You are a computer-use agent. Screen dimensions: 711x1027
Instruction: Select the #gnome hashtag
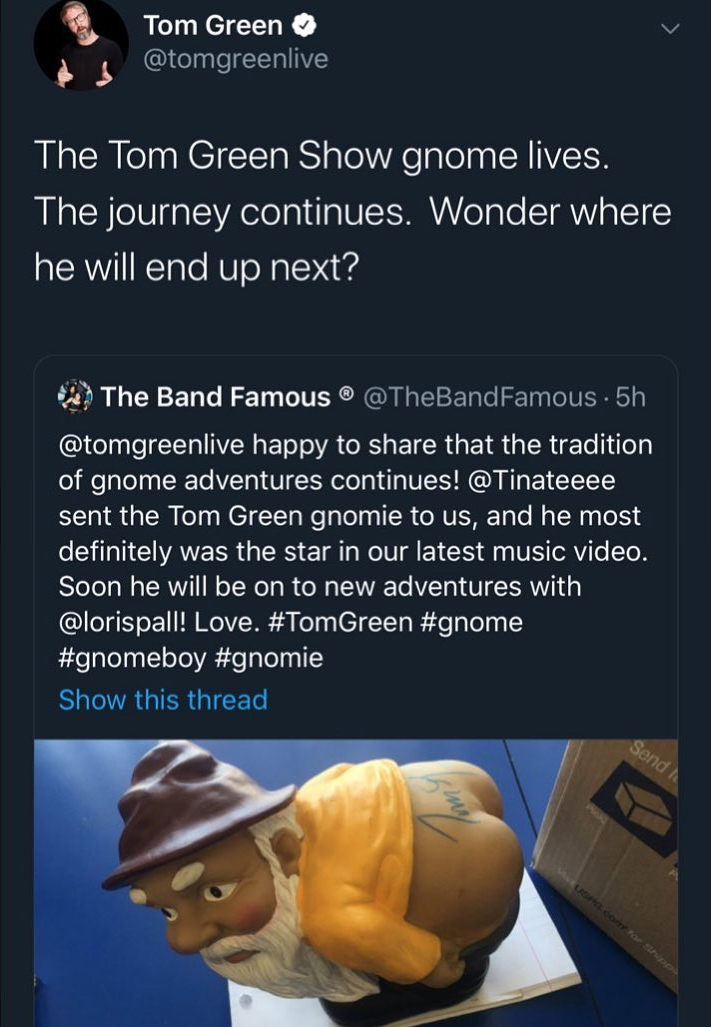pyautogui.click(x=470, y=622)
